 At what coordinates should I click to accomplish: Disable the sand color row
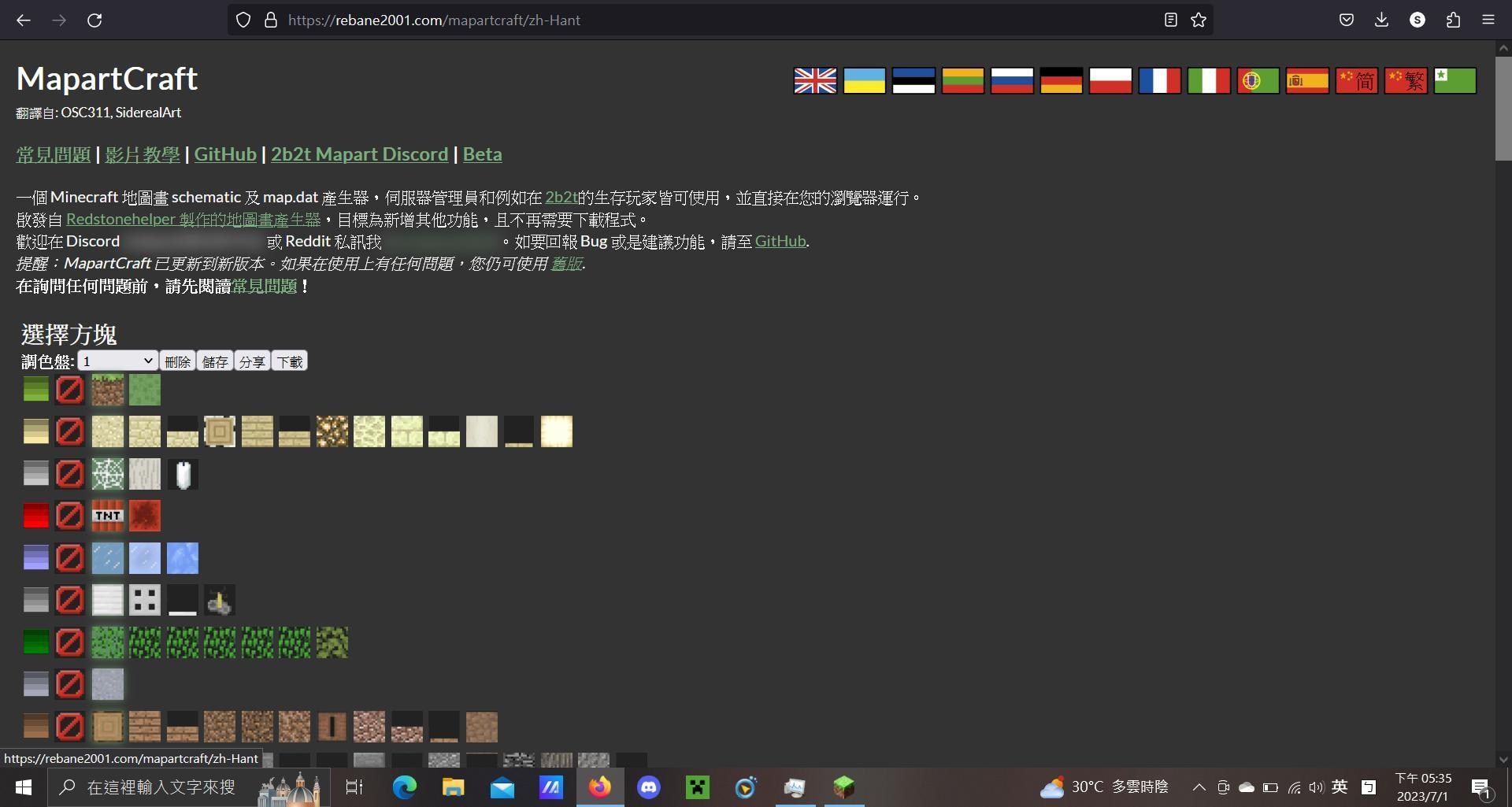pos(70,431)
